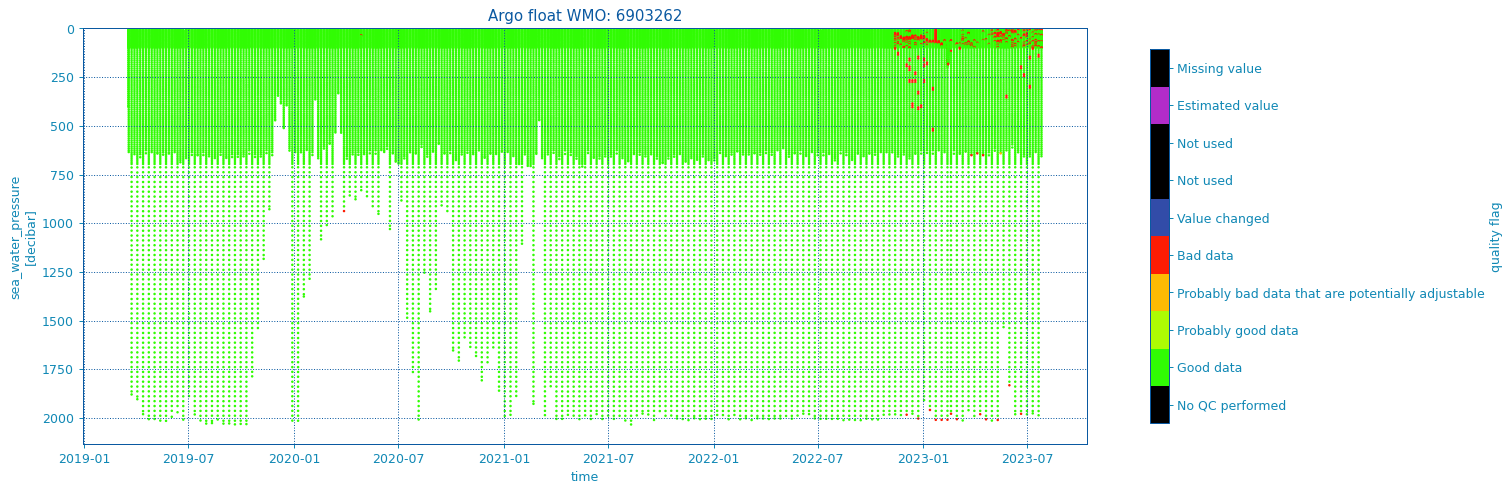Click the red Bad data color swatch

tap(1159, 255)
